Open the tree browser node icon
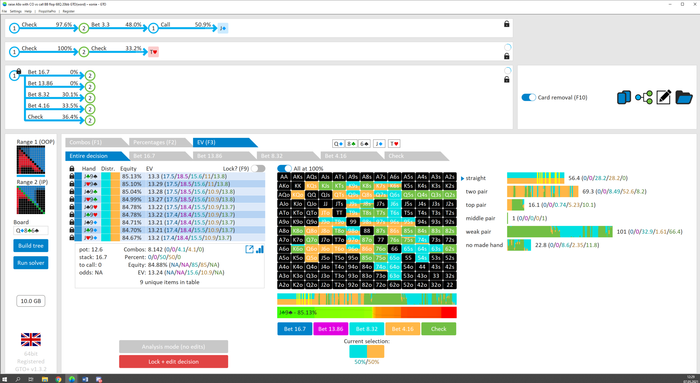Image resolution: width=700 pixels, height=383 pixels. click(x=643, y=97)
